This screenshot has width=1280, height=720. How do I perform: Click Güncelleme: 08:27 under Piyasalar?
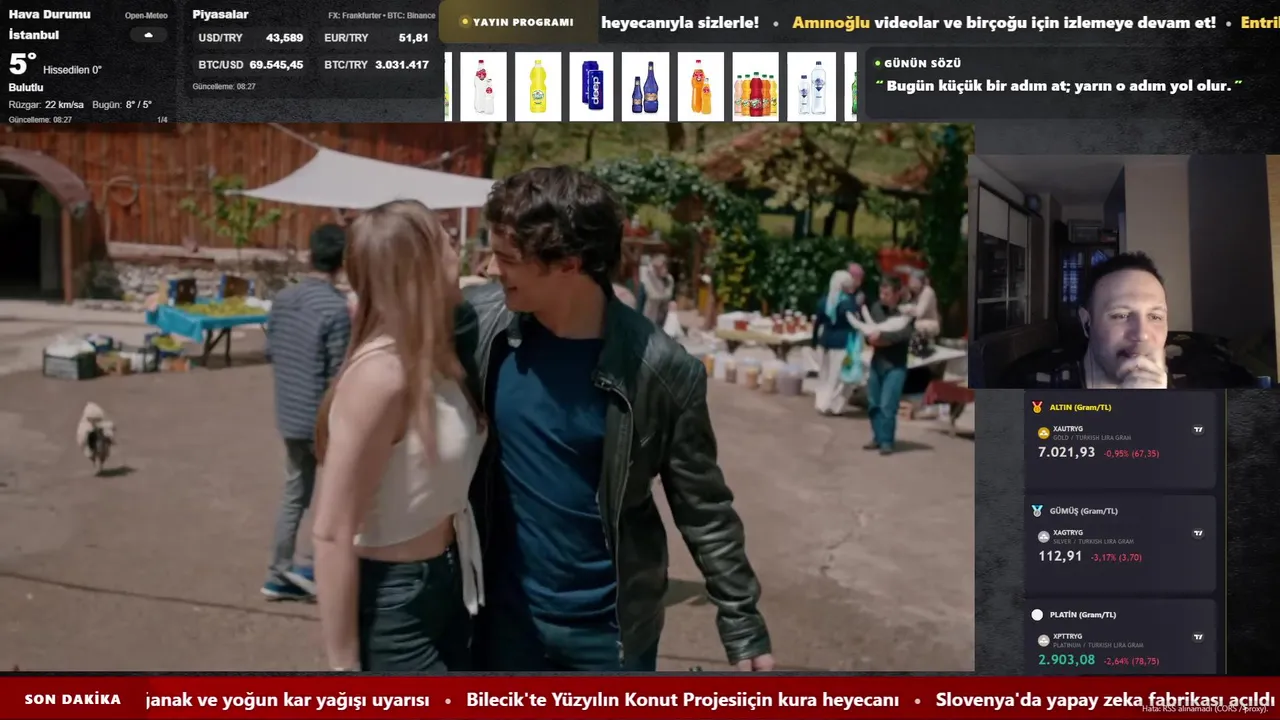coord(224,87)
